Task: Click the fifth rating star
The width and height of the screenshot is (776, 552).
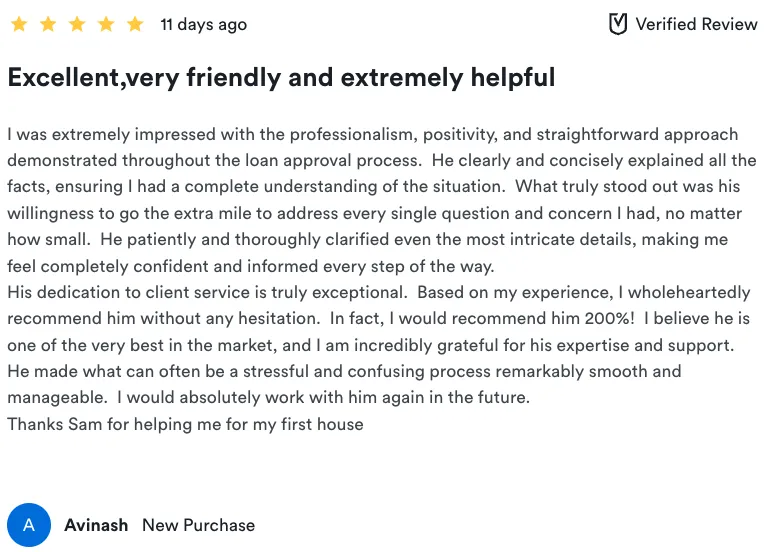Action: (135, 24)
